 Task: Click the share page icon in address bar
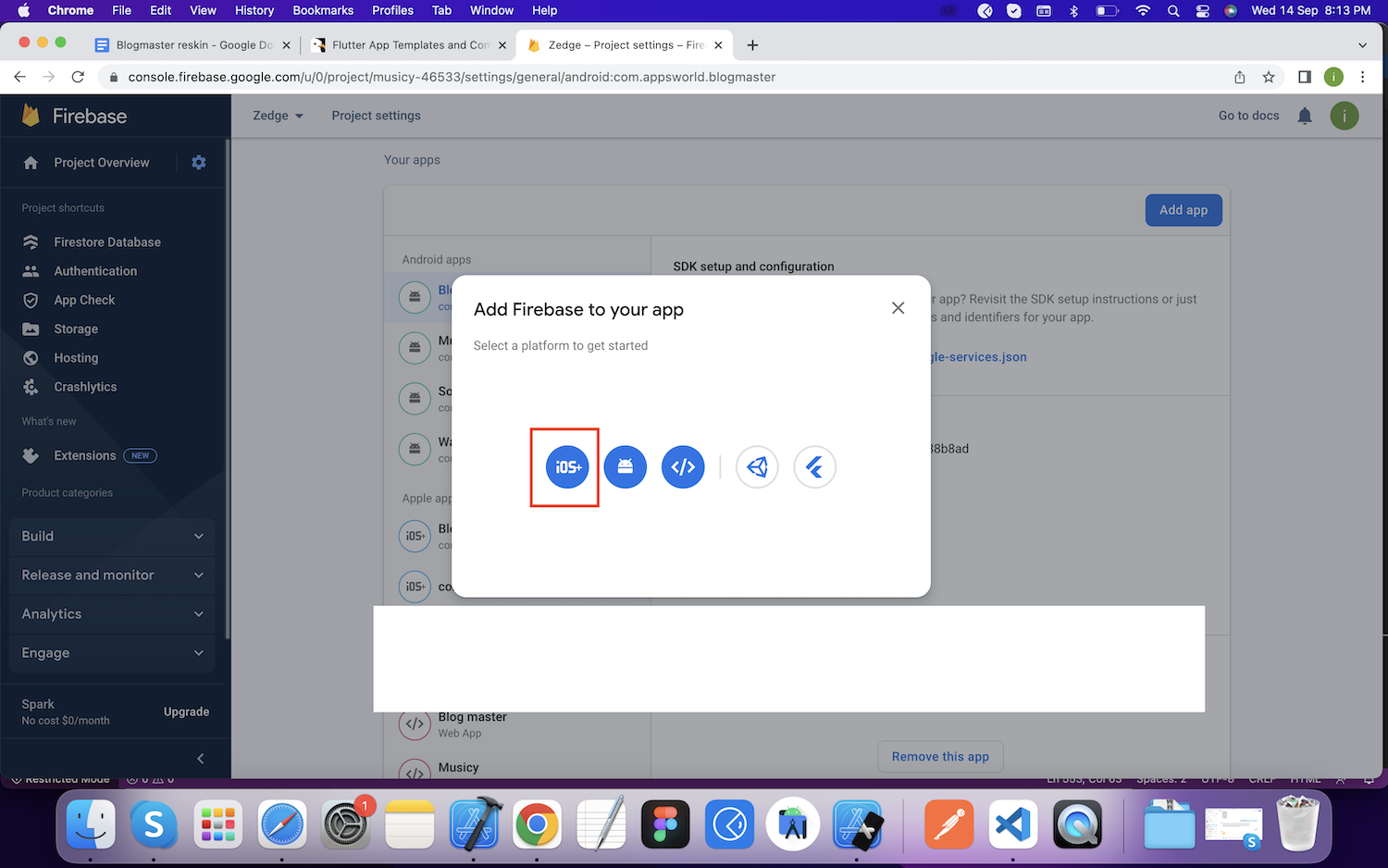(x=1239, y=77)
